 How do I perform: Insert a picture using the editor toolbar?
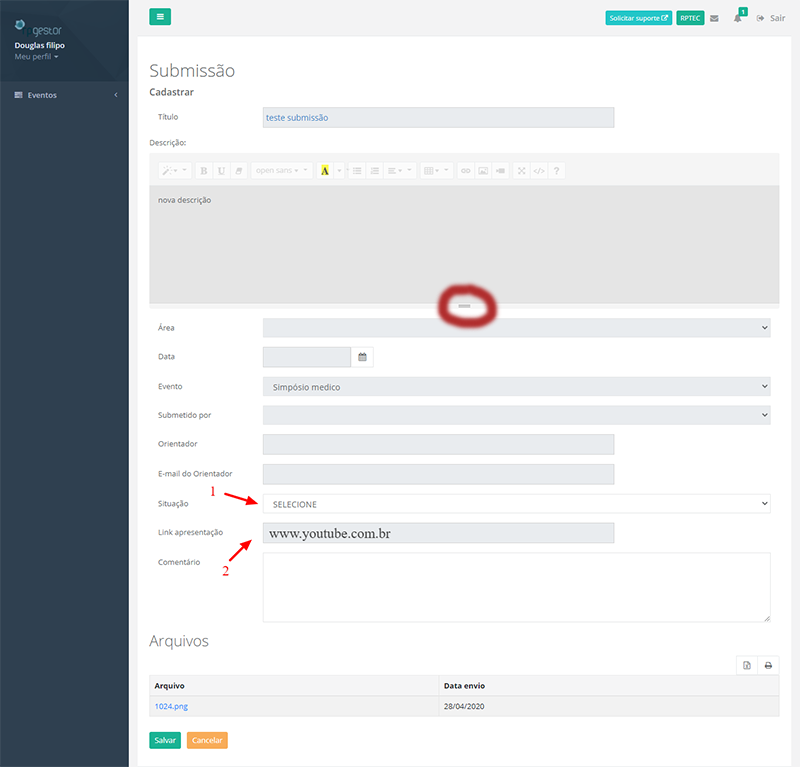483,171
